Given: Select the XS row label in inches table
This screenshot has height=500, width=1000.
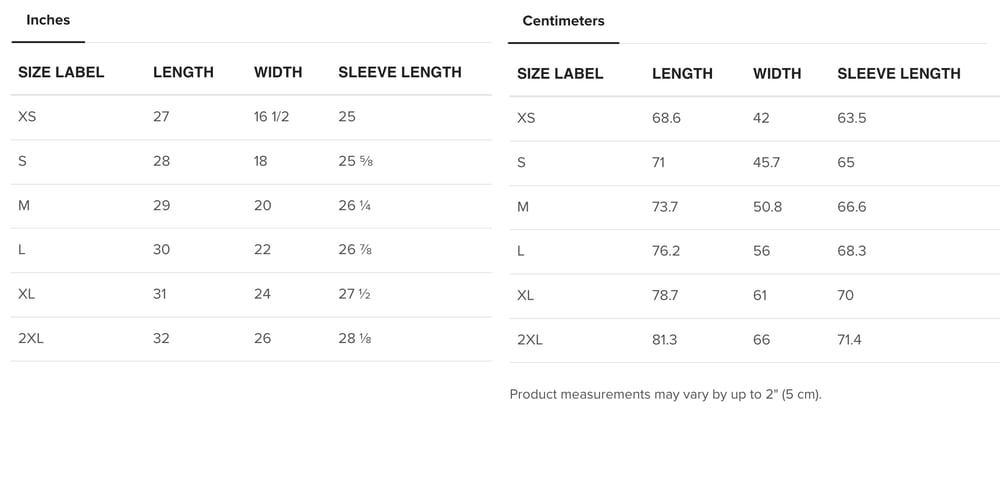Looking at the screenshot, I should click(x=27, y=116).
